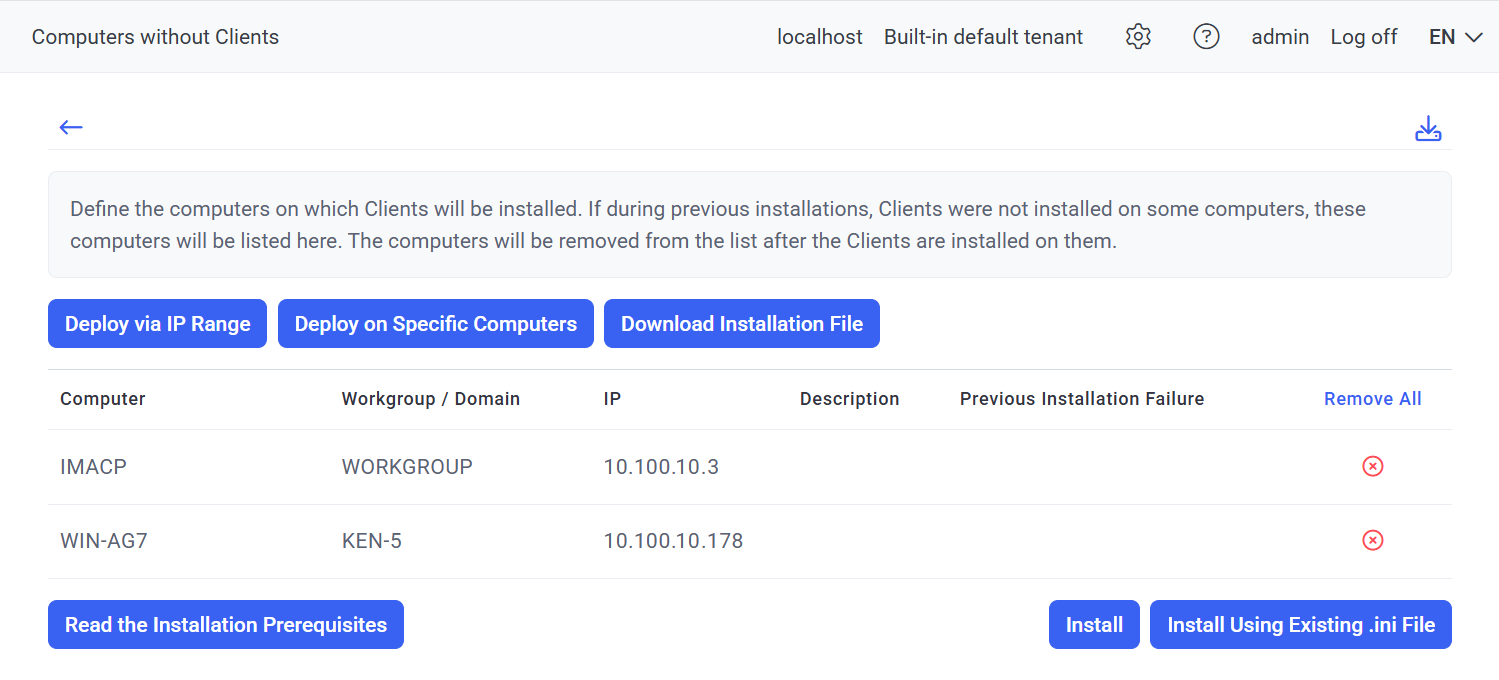
Task: Select the IMACP computer row
Action: click(93, 467)
